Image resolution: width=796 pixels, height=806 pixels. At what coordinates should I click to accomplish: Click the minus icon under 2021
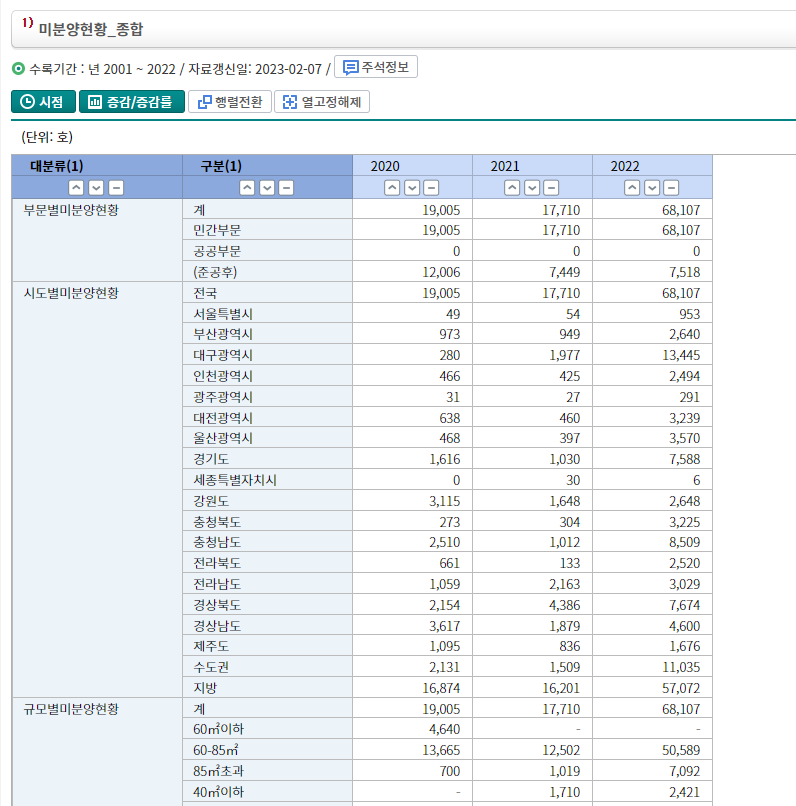click(x=551, y=188)
